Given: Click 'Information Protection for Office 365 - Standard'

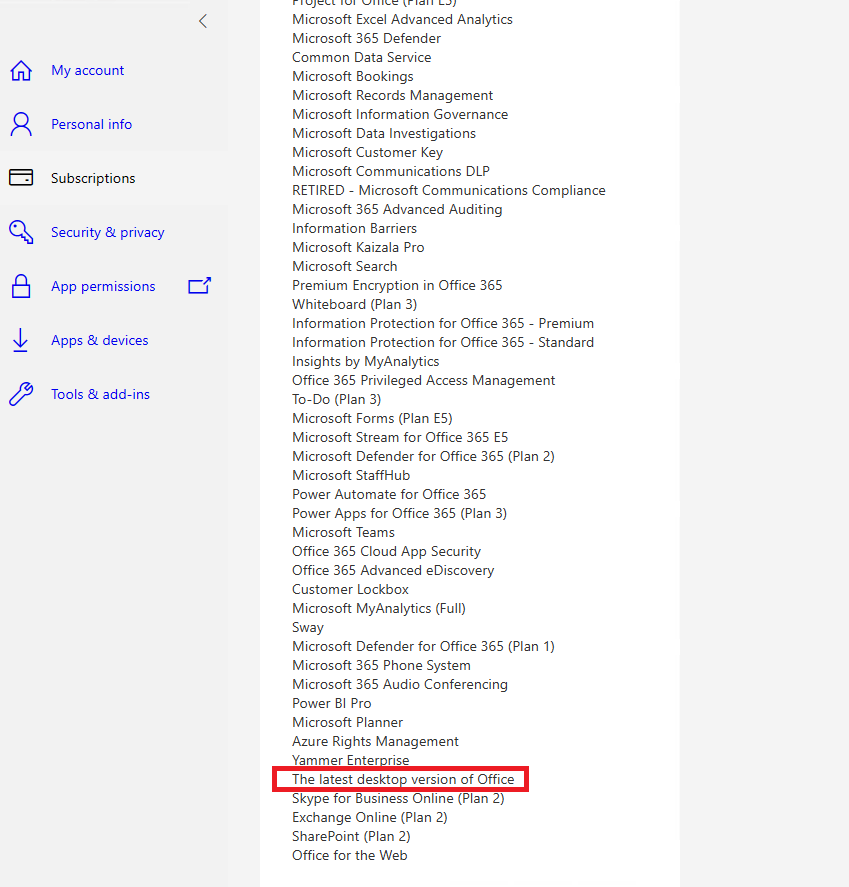Looking at the screenshot, I should pos(443,342).
